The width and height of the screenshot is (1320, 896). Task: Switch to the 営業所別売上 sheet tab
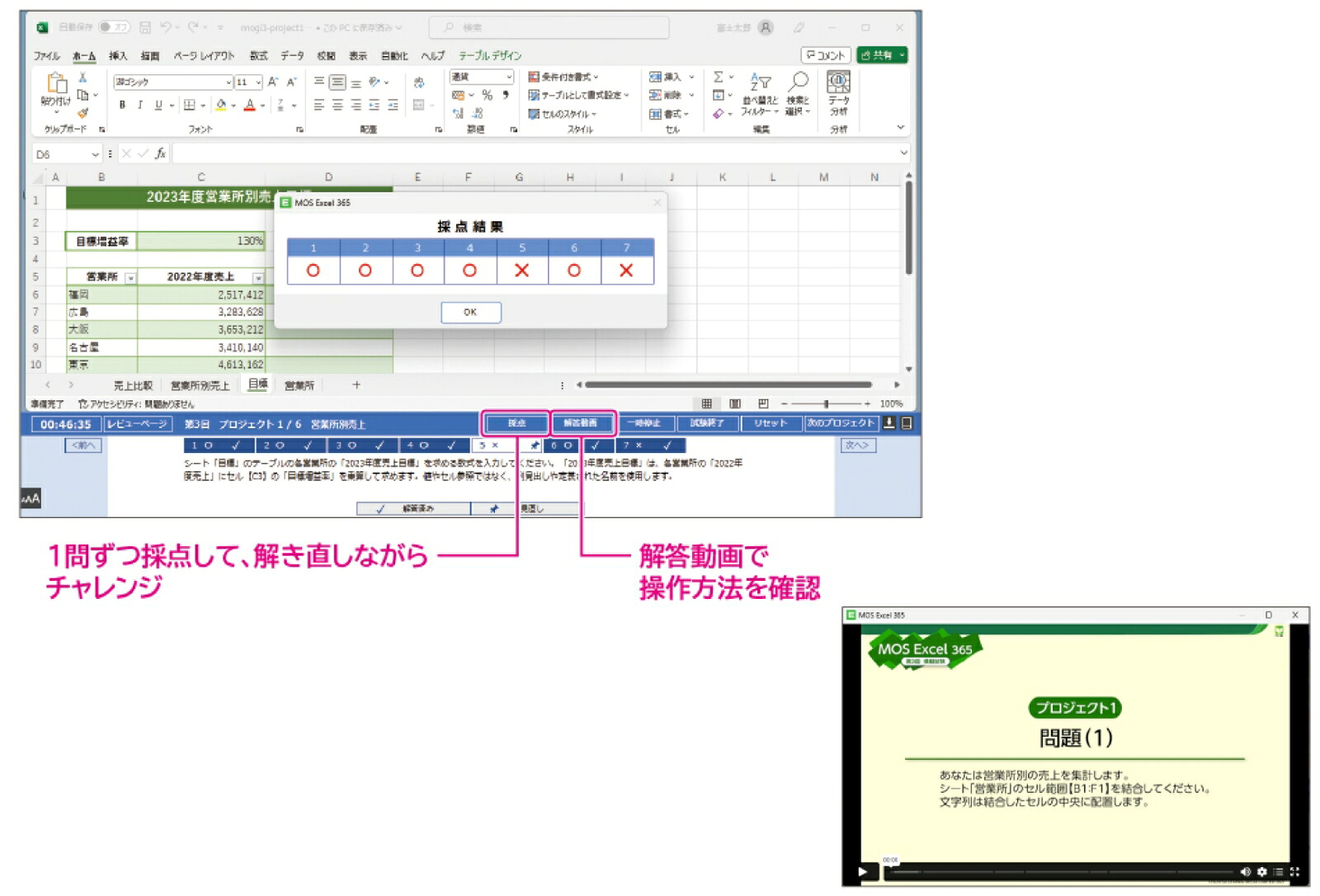tap(200, 385)
